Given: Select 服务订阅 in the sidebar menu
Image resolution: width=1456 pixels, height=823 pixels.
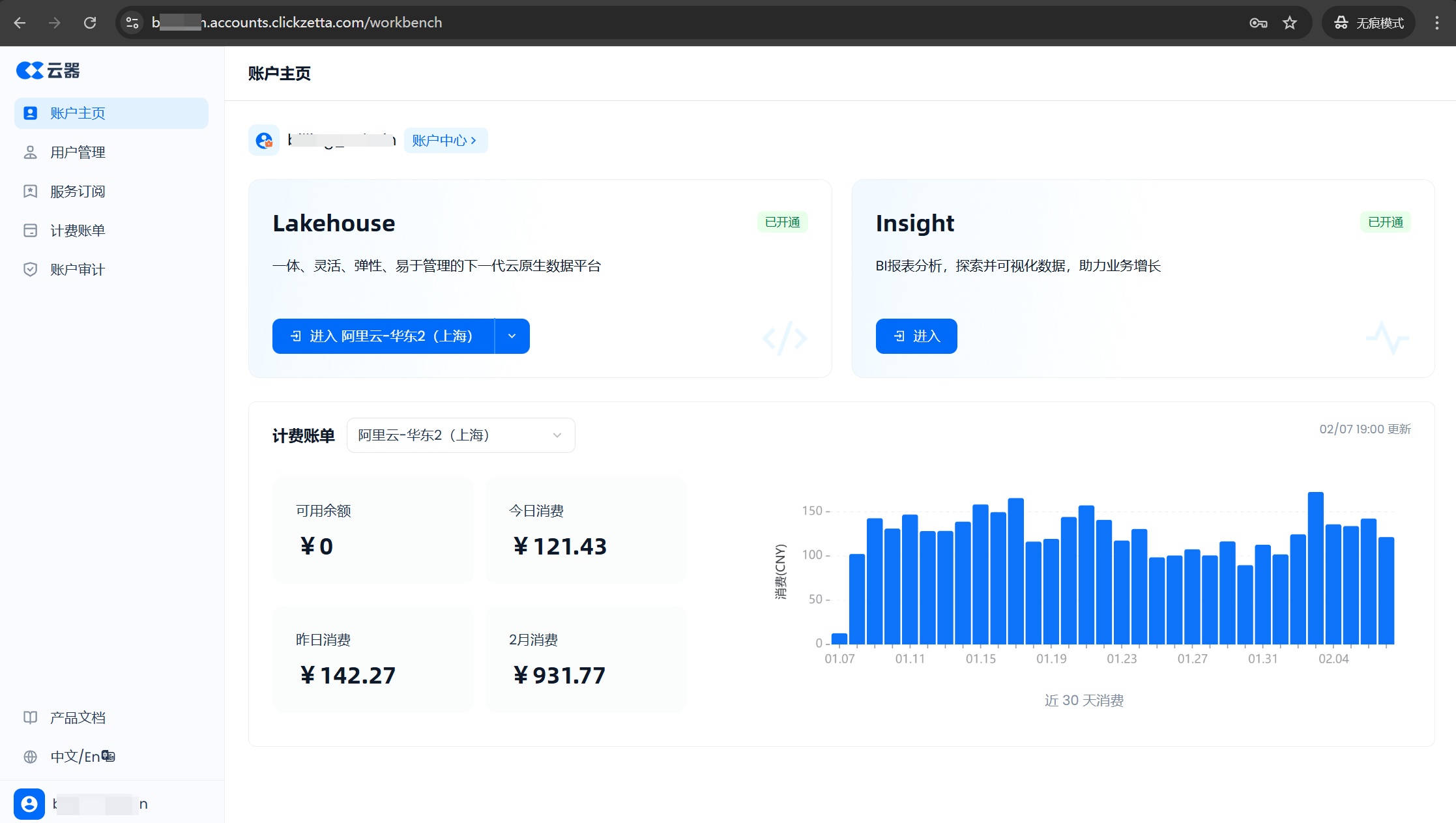Looking at the screenshot, I should (78, 192).
